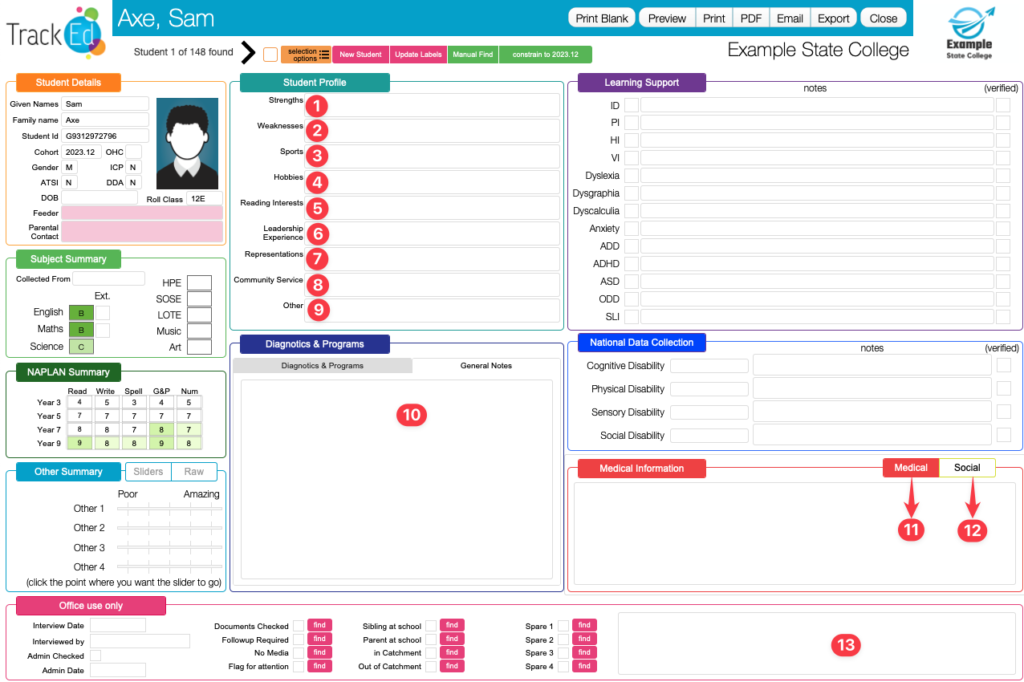The image size is (1024, 682).
Task: Click numbered marker 5 in Reading Interests
Action: tap(317, 208)
